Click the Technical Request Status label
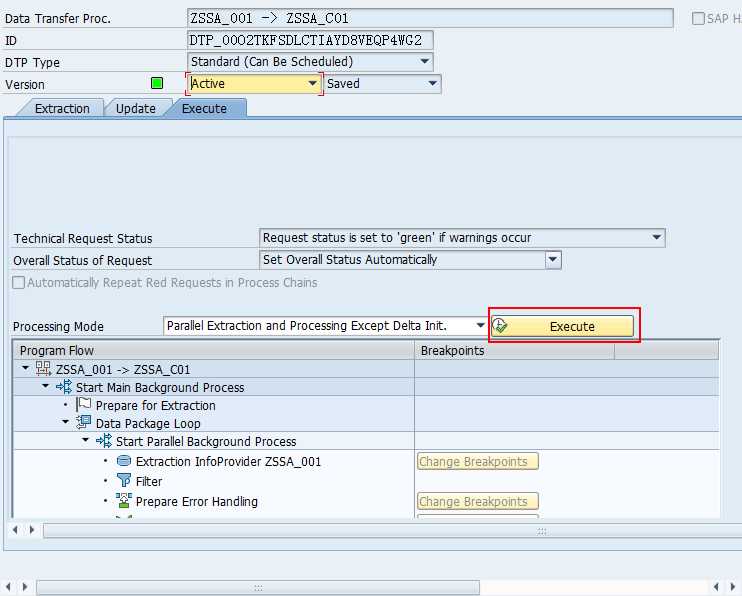Screen dimensions: 742x596 [83, 238]
